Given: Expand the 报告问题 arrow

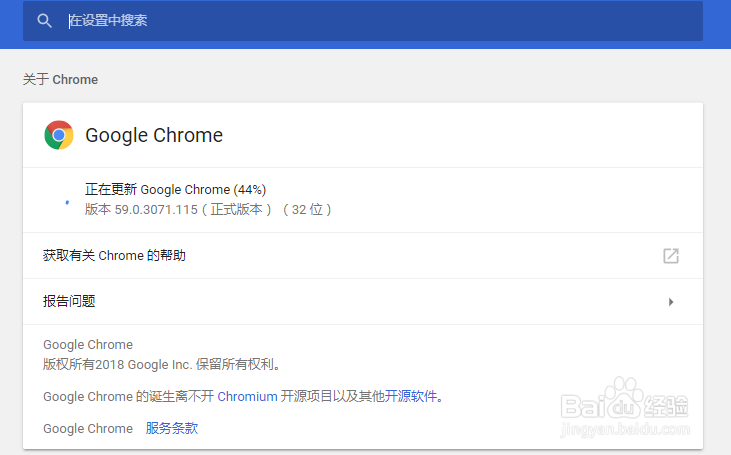Looking at the screenshot, I should [671, 302].
